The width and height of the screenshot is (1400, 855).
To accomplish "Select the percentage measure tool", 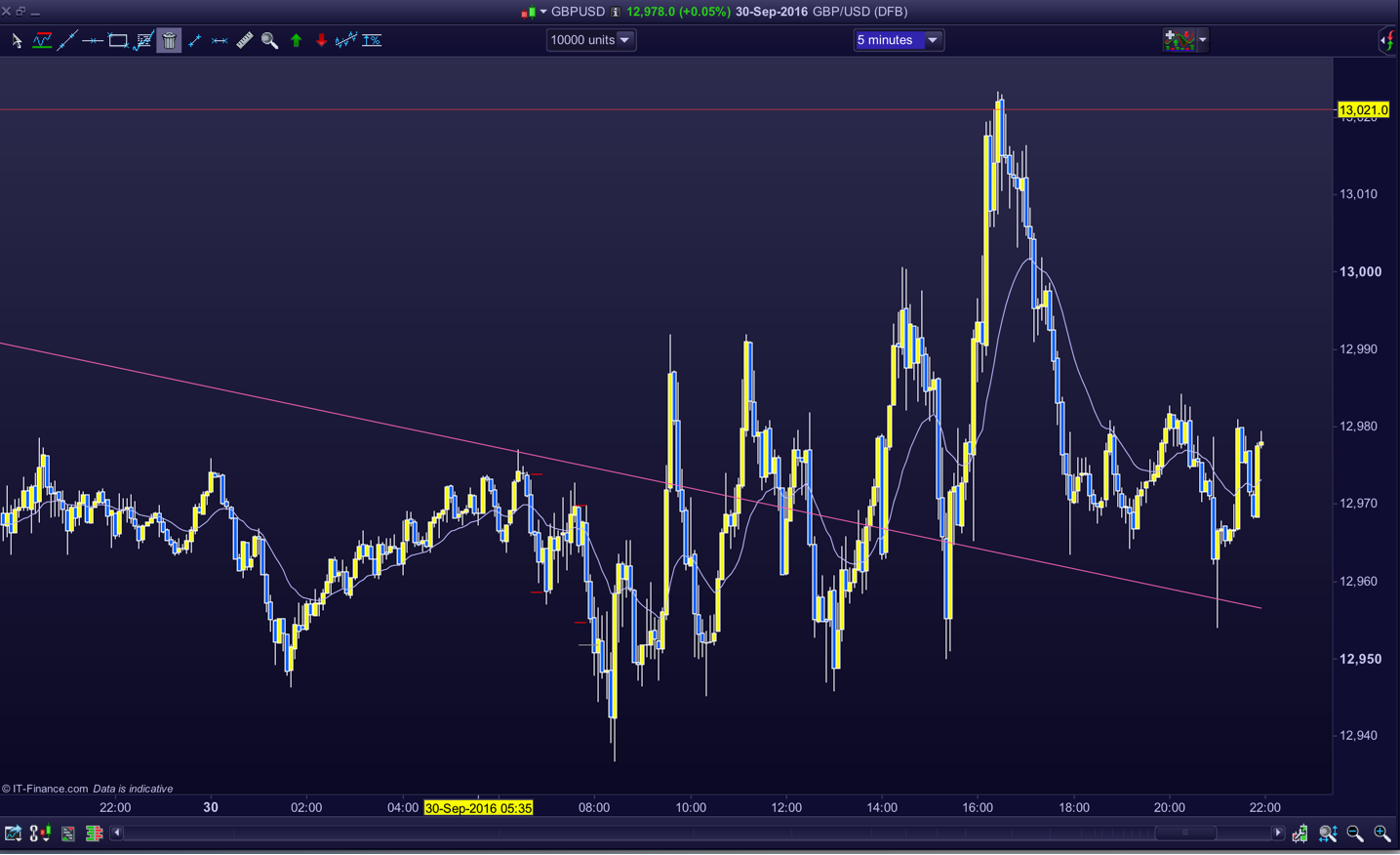I will point(372,40).
